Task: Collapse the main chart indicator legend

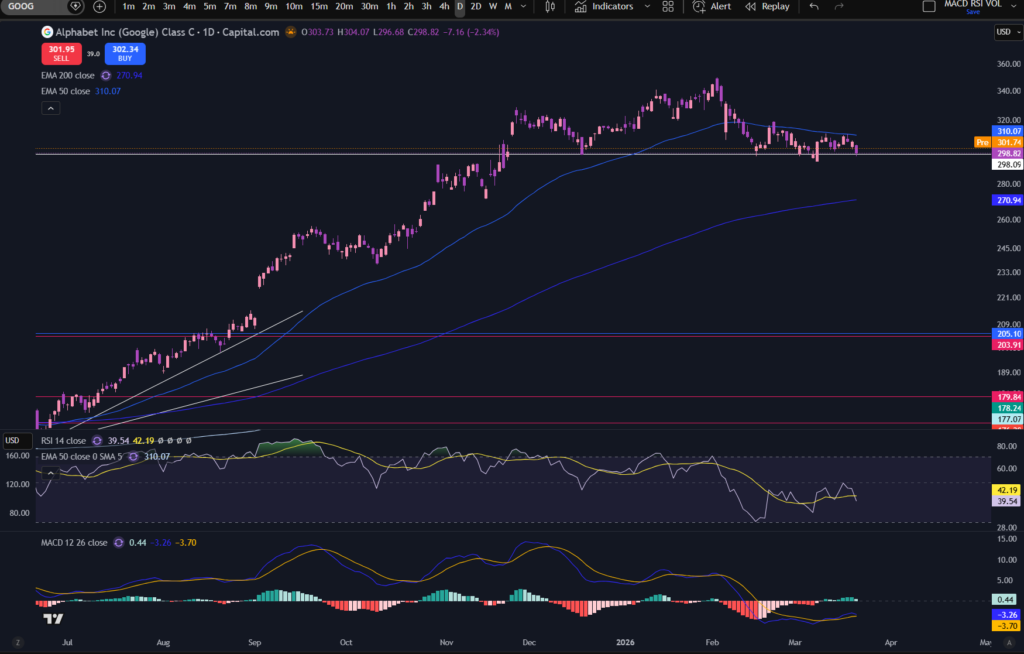Action: click(x=50, y=108)
